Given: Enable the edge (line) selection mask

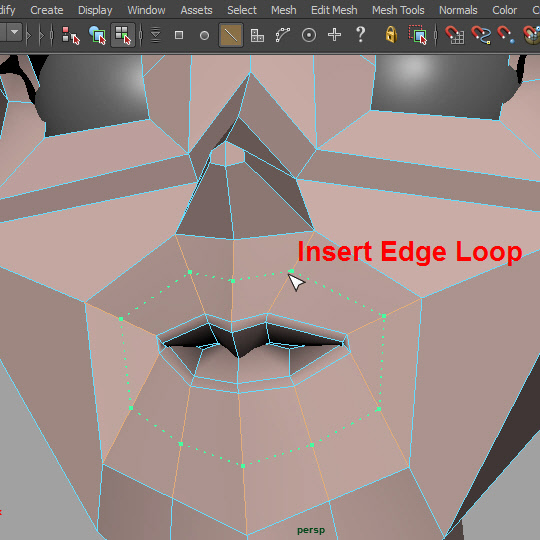Looking at the screenshot, I should click(231, 35).
